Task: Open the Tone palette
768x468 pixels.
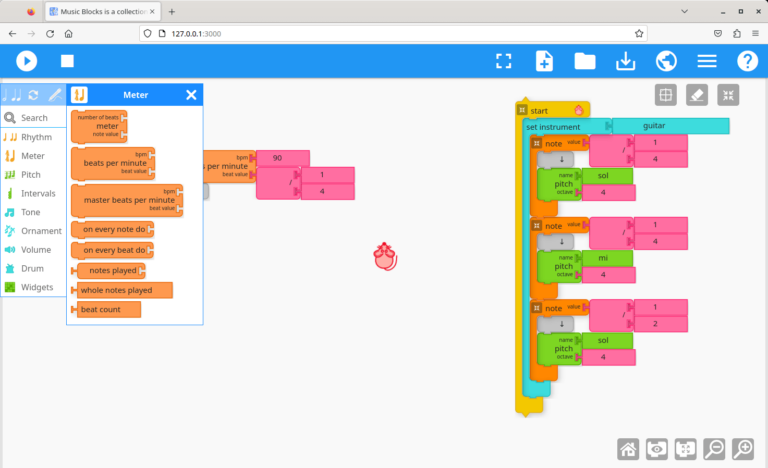Action: [34, 212]
